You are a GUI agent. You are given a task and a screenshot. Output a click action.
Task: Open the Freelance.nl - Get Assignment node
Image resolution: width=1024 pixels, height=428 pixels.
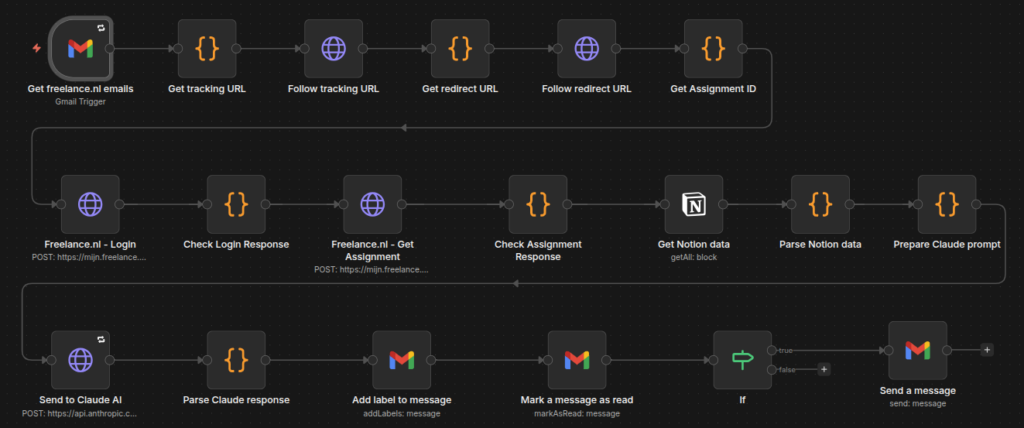pos(372,204)
